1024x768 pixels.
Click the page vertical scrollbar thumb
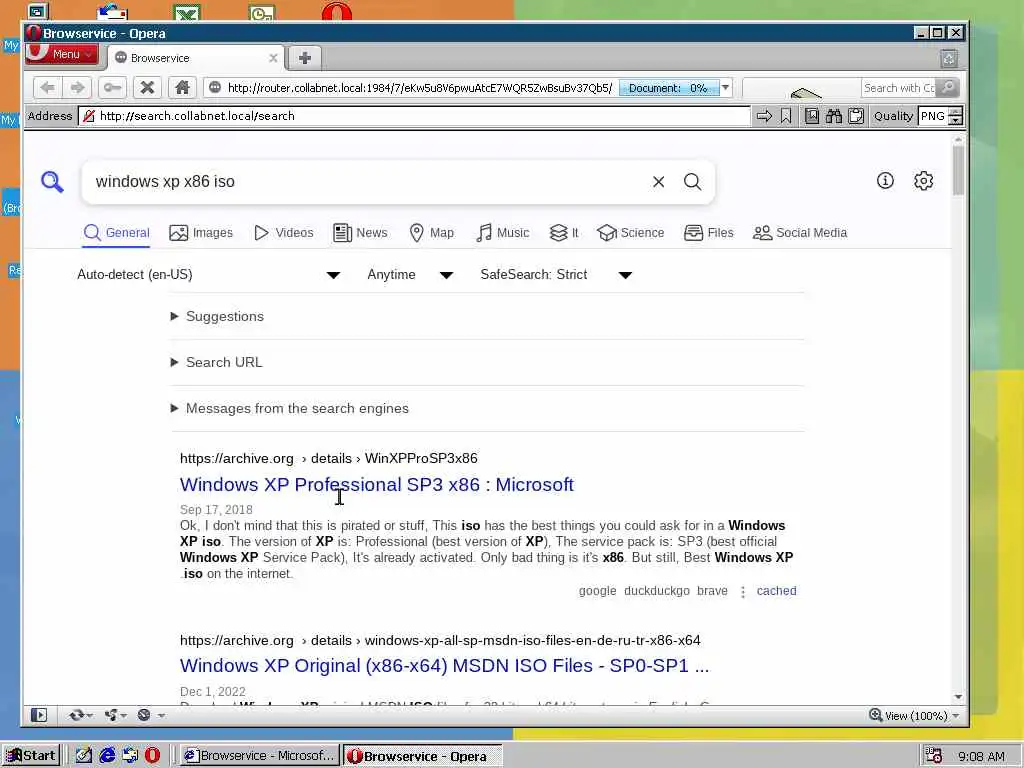tap(958, 170)
